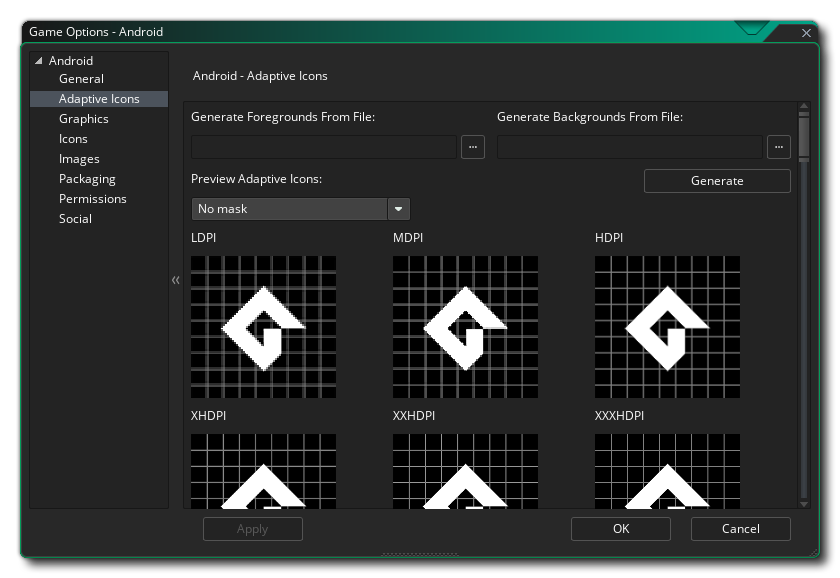The width and height of the screenshot is (840, 578).
Task: Collapse the Android tree node
Action: (x=39, y=61)
